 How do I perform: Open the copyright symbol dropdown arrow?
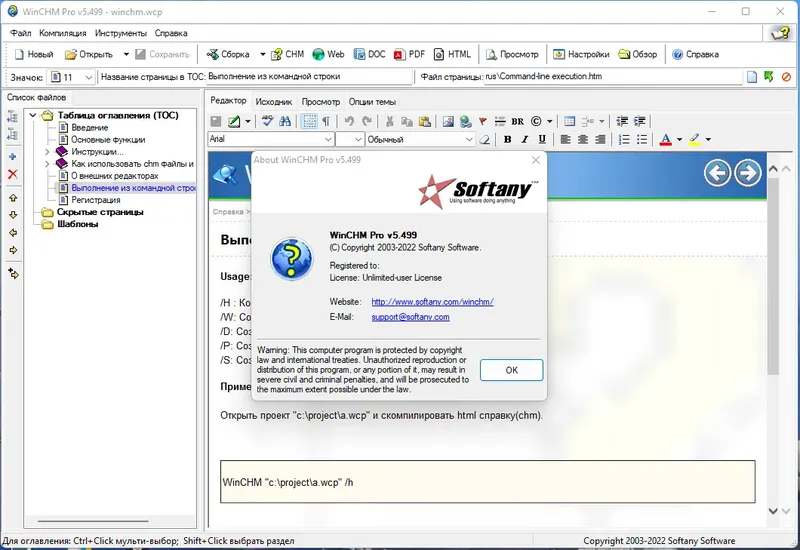tap(549, 121)
